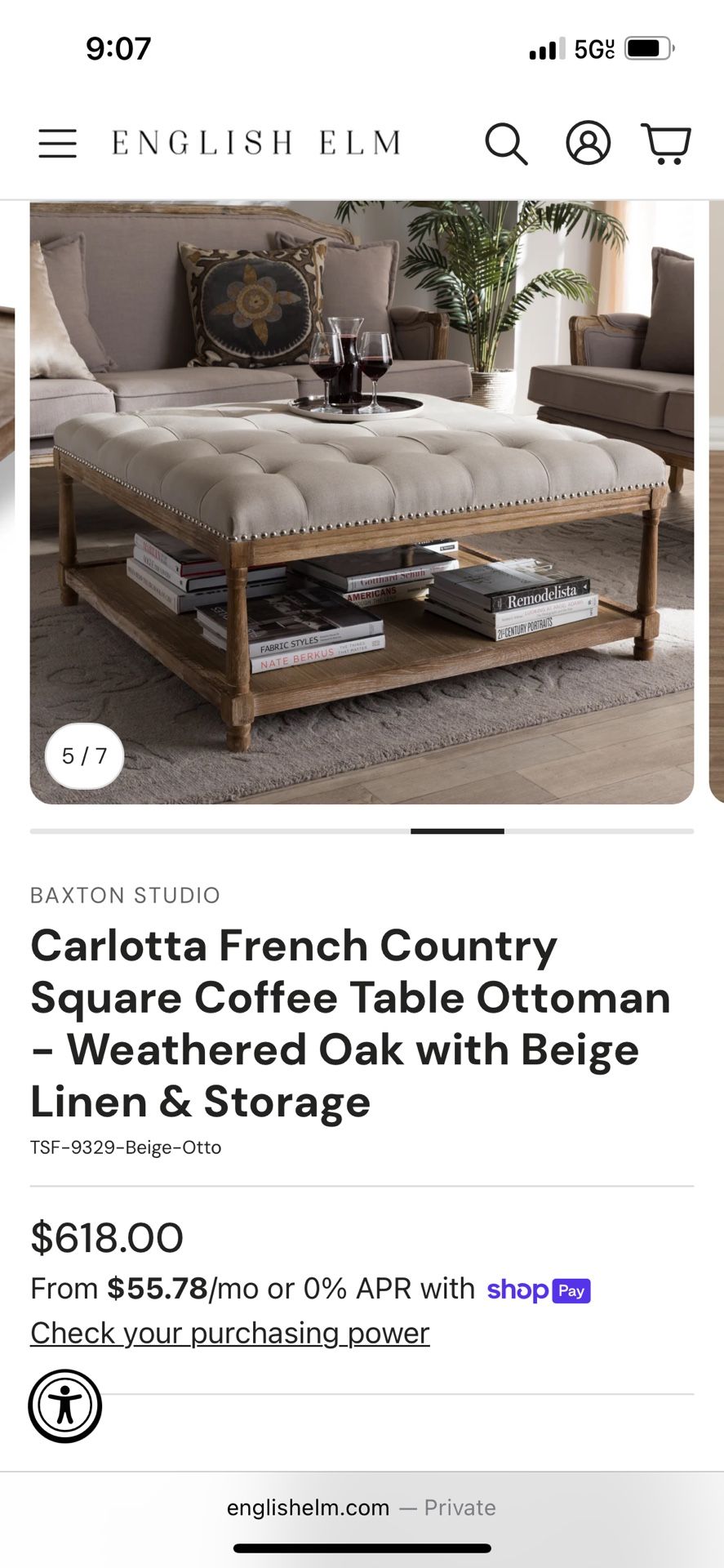This screenshot has width=724, height=1568.
Task: Tap the cellular signal bars icon
Action: [x=547, y=49]
